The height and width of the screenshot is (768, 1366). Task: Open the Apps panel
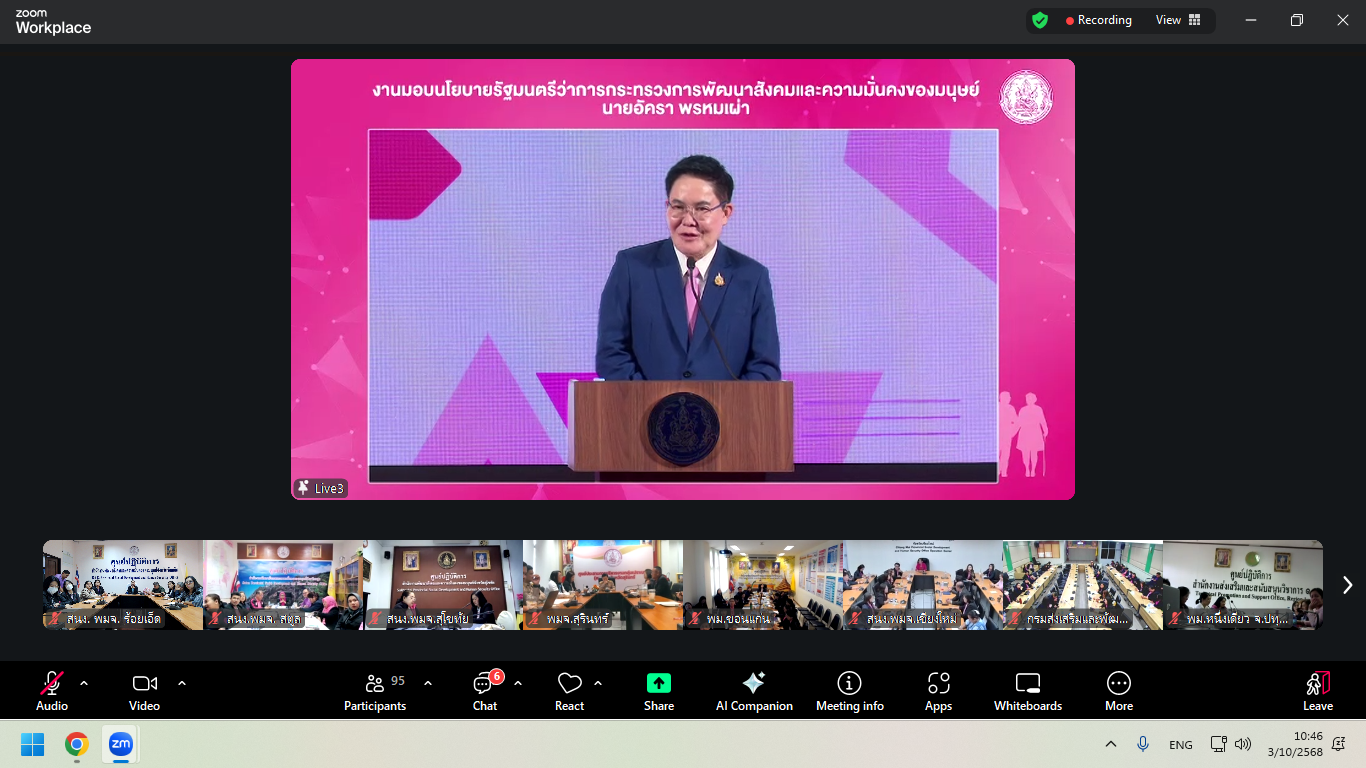coord(938,689)
